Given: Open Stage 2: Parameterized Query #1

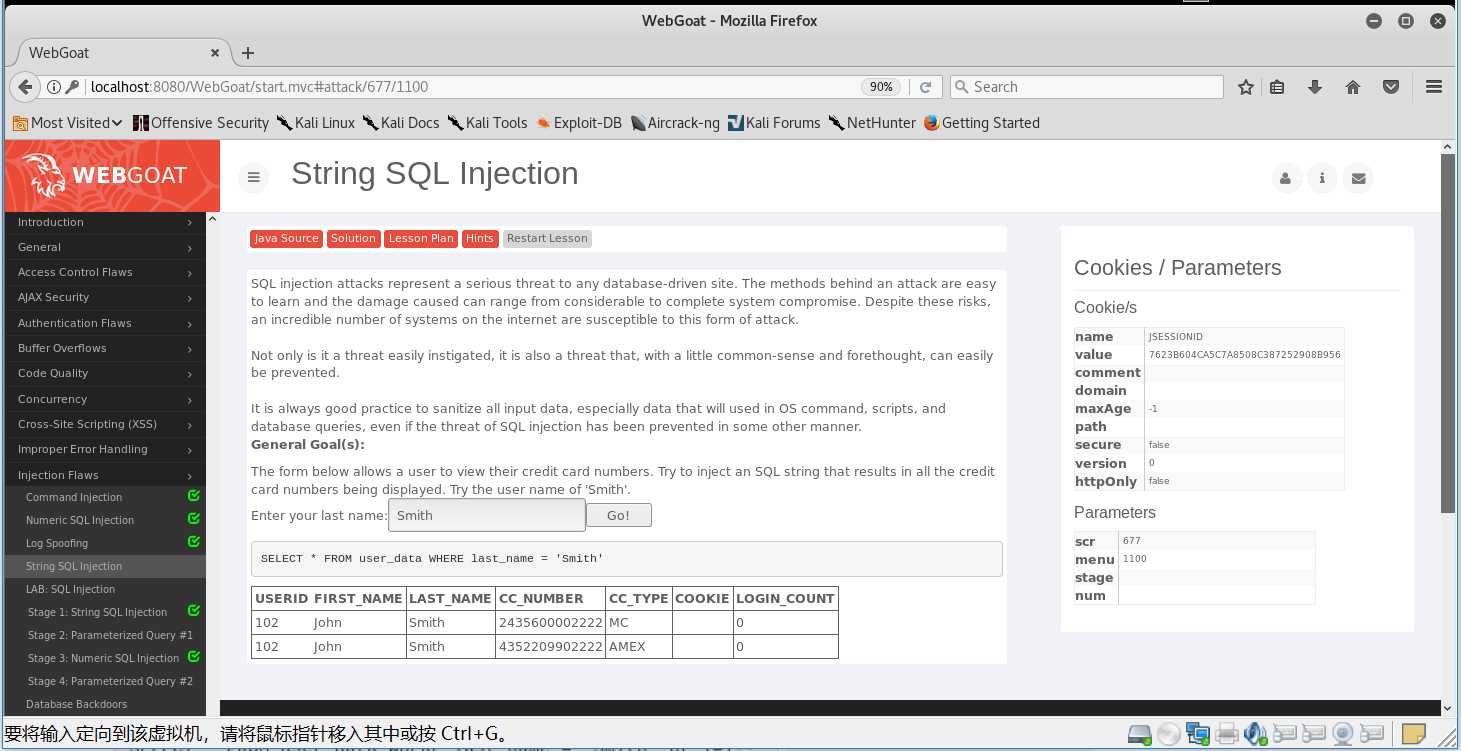Looking at the screenshot, I should (110, 635).
